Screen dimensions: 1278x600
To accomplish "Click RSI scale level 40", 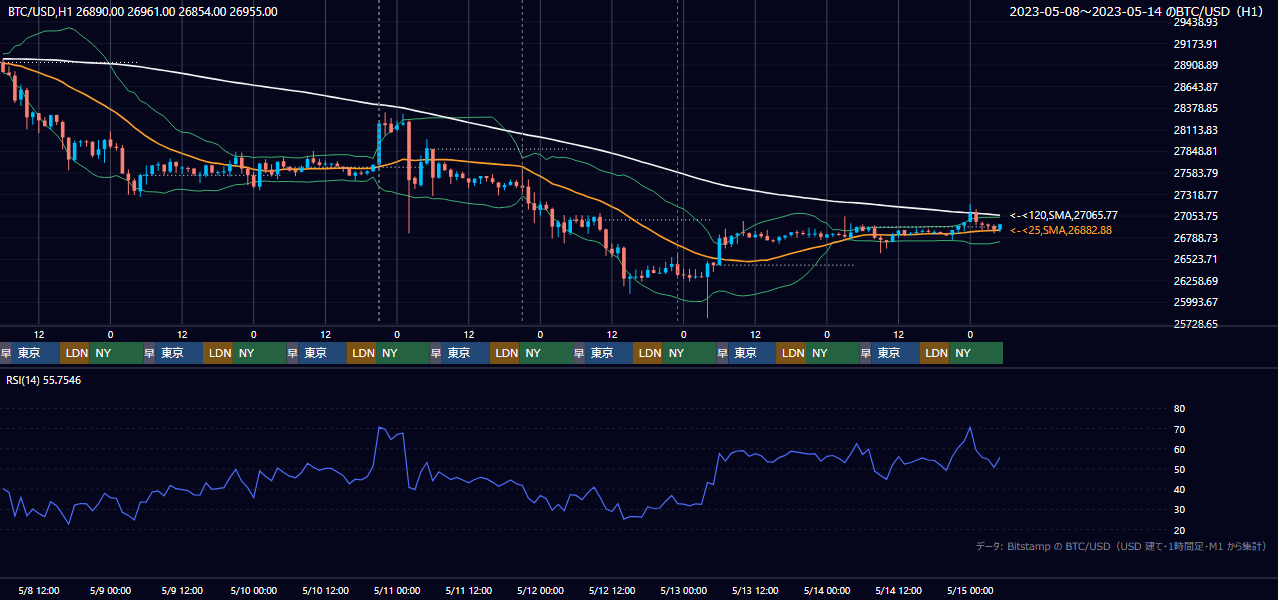I will tap(1179, 489).
